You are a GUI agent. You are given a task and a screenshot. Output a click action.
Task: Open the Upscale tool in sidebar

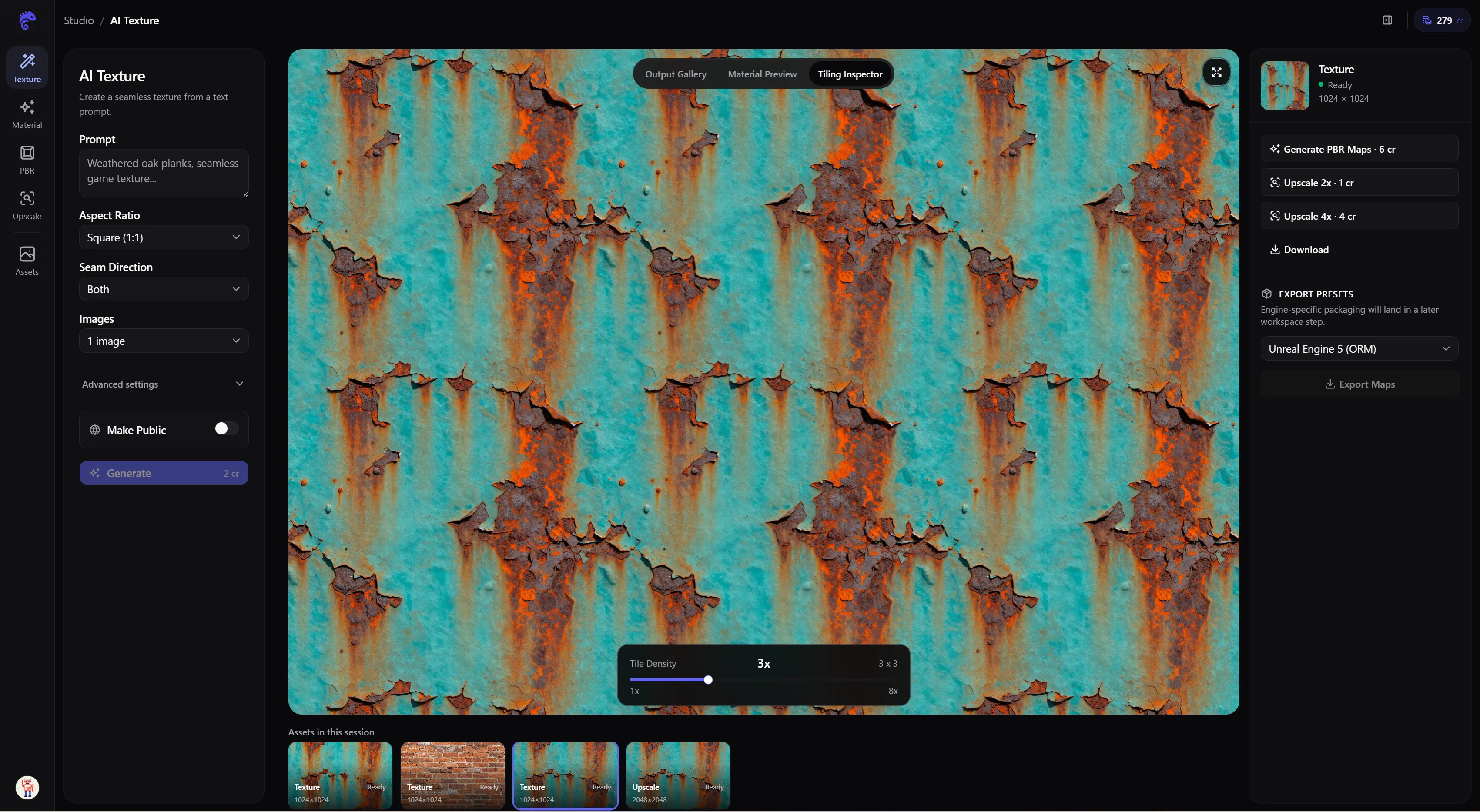point(27,205)
